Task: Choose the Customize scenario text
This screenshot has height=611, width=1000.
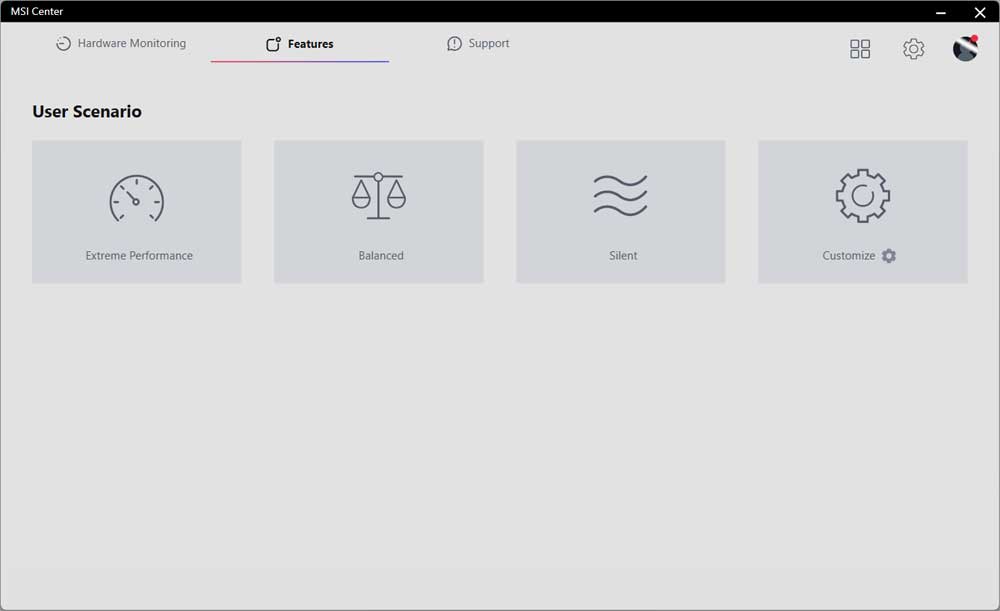Action: pos(848,256)
